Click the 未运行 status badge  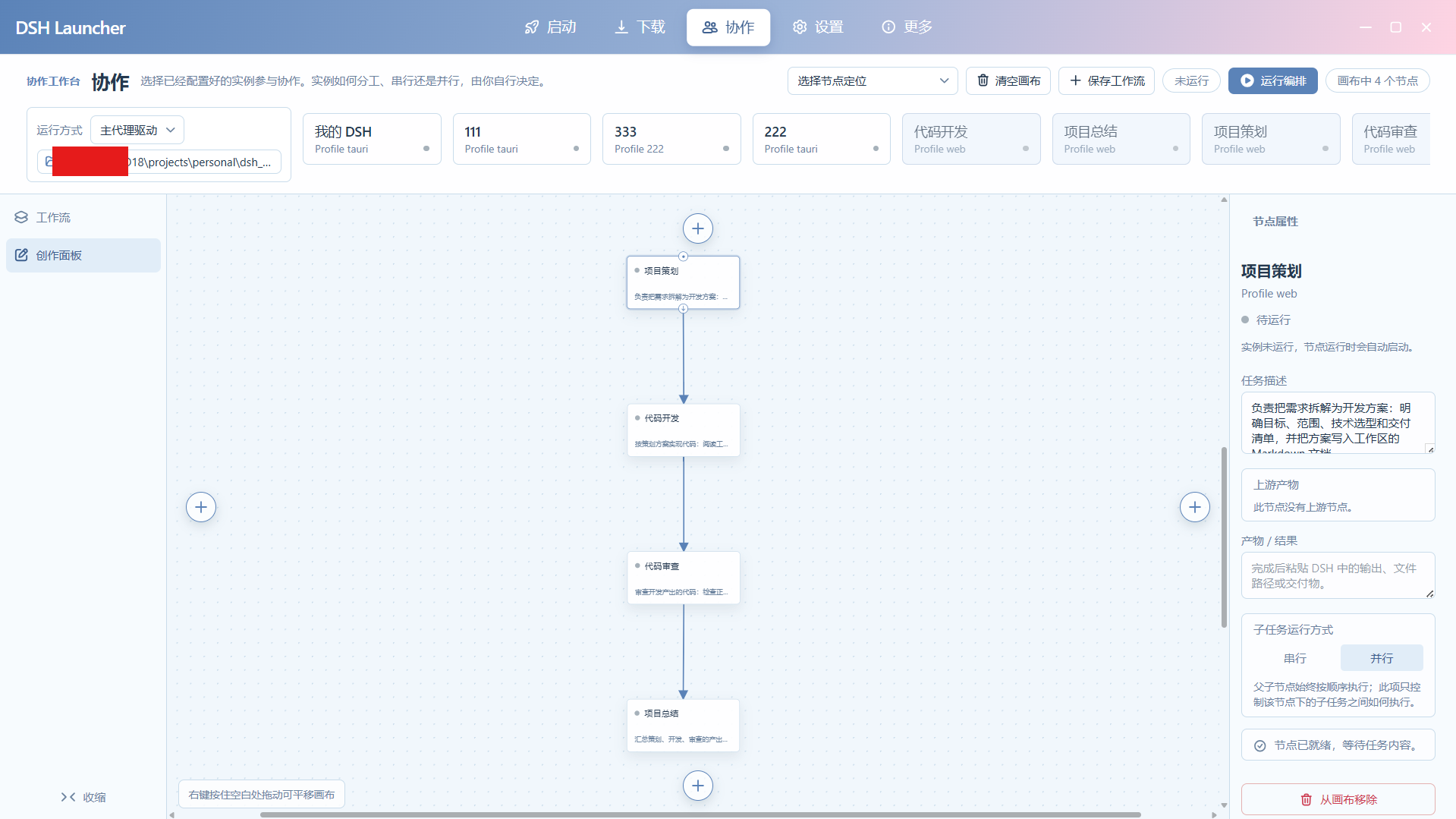[1191, 80]
